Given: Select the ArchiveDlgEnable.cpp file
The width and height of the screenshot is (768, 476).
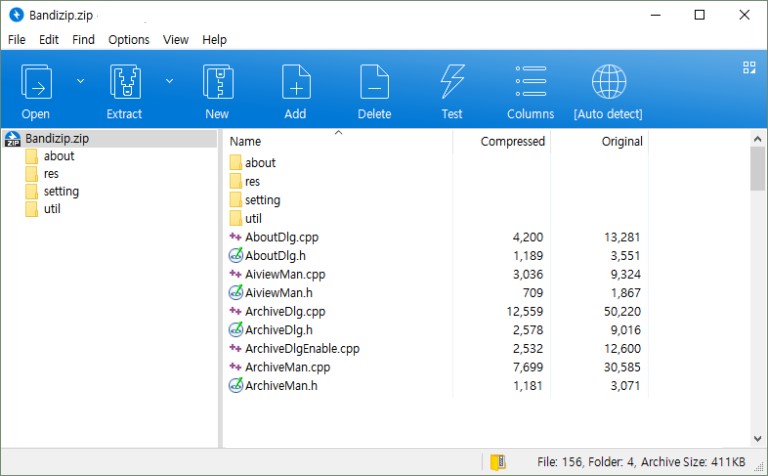Looking at the screenshot, I should coord(302,349).
